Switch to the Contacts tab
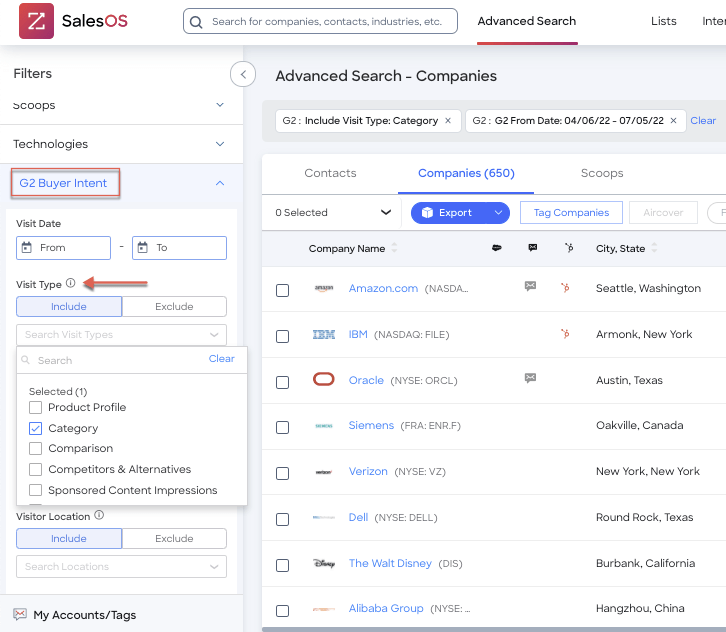This screenshot has width=726, height=632. [x=330, y=173]
